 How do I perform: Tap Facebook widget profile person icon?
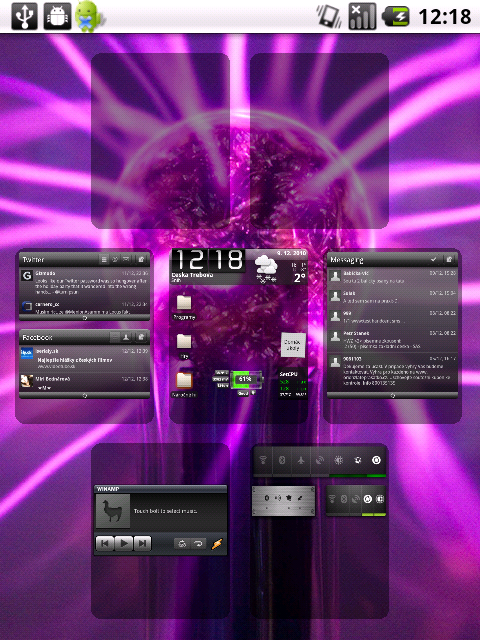point(127,337)
